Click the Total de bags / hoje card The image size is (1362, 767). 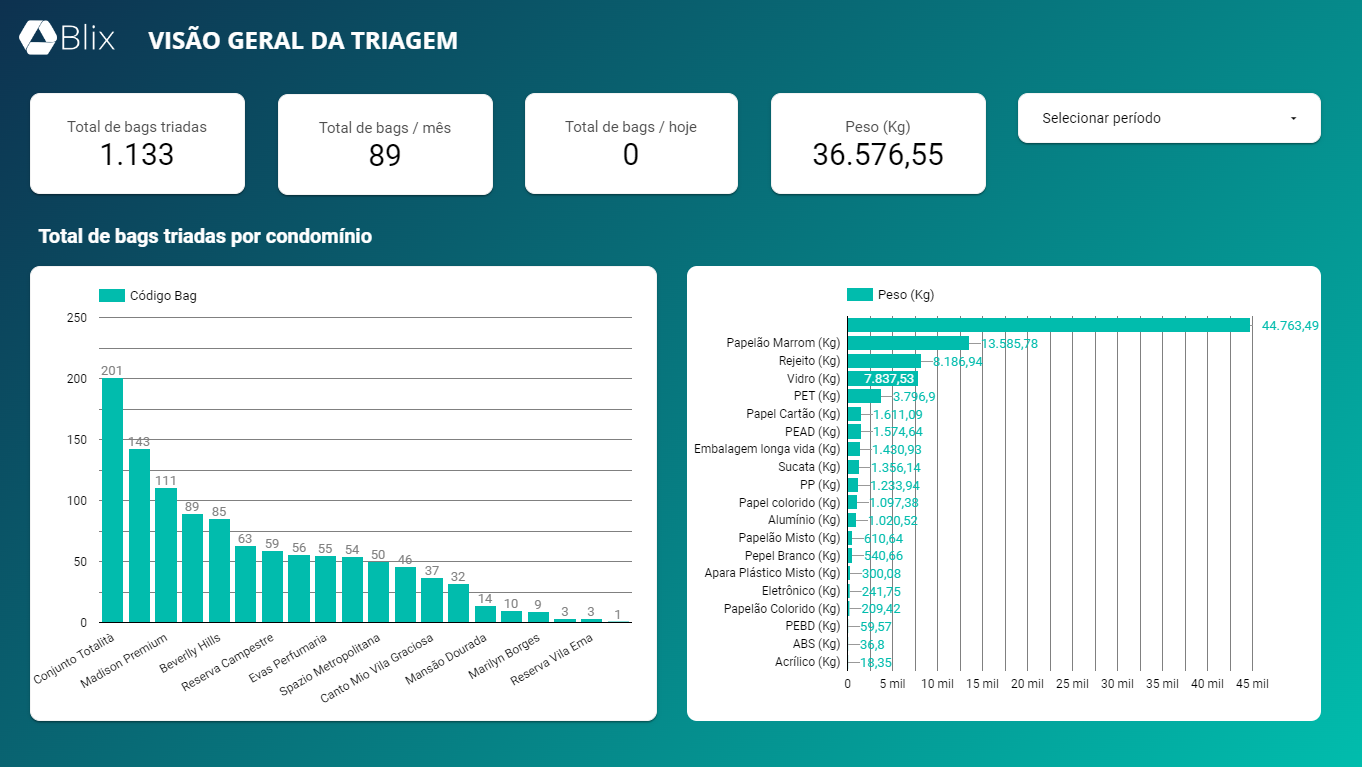click(631, 143)
